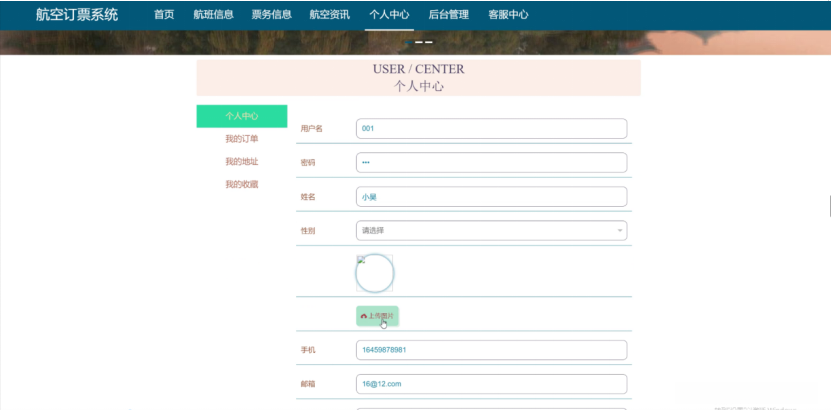Click the 手机 phone number field
Viewport: 831px width, 413px height.
tap(490, 350)
